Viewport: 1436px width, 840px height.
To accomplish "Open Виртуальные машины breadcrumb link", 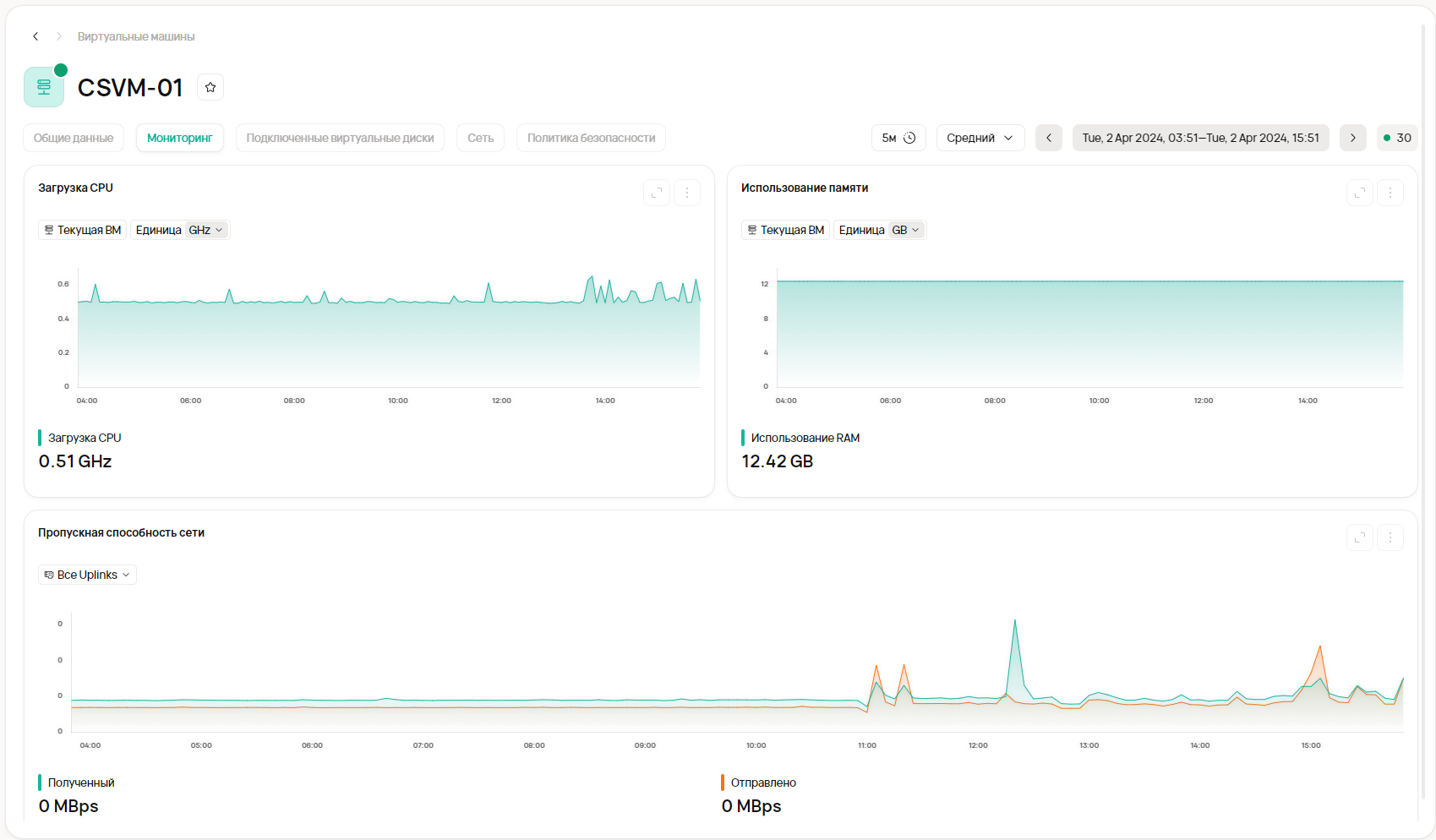I will coord(136,36).
